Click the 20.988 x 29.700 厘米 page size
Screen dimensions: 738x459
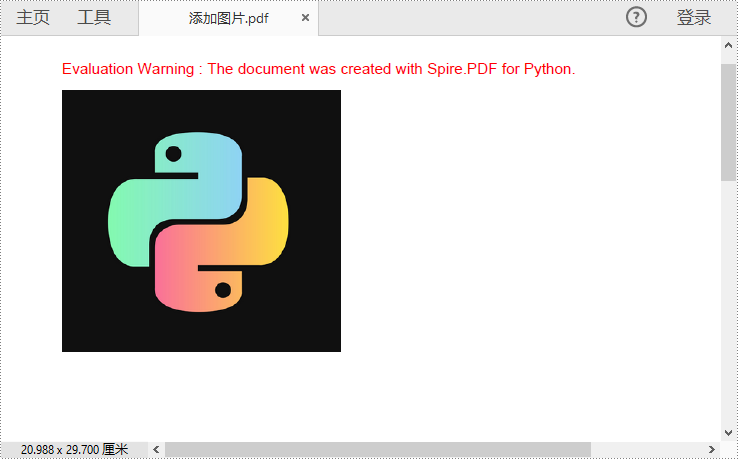point(74,450)
